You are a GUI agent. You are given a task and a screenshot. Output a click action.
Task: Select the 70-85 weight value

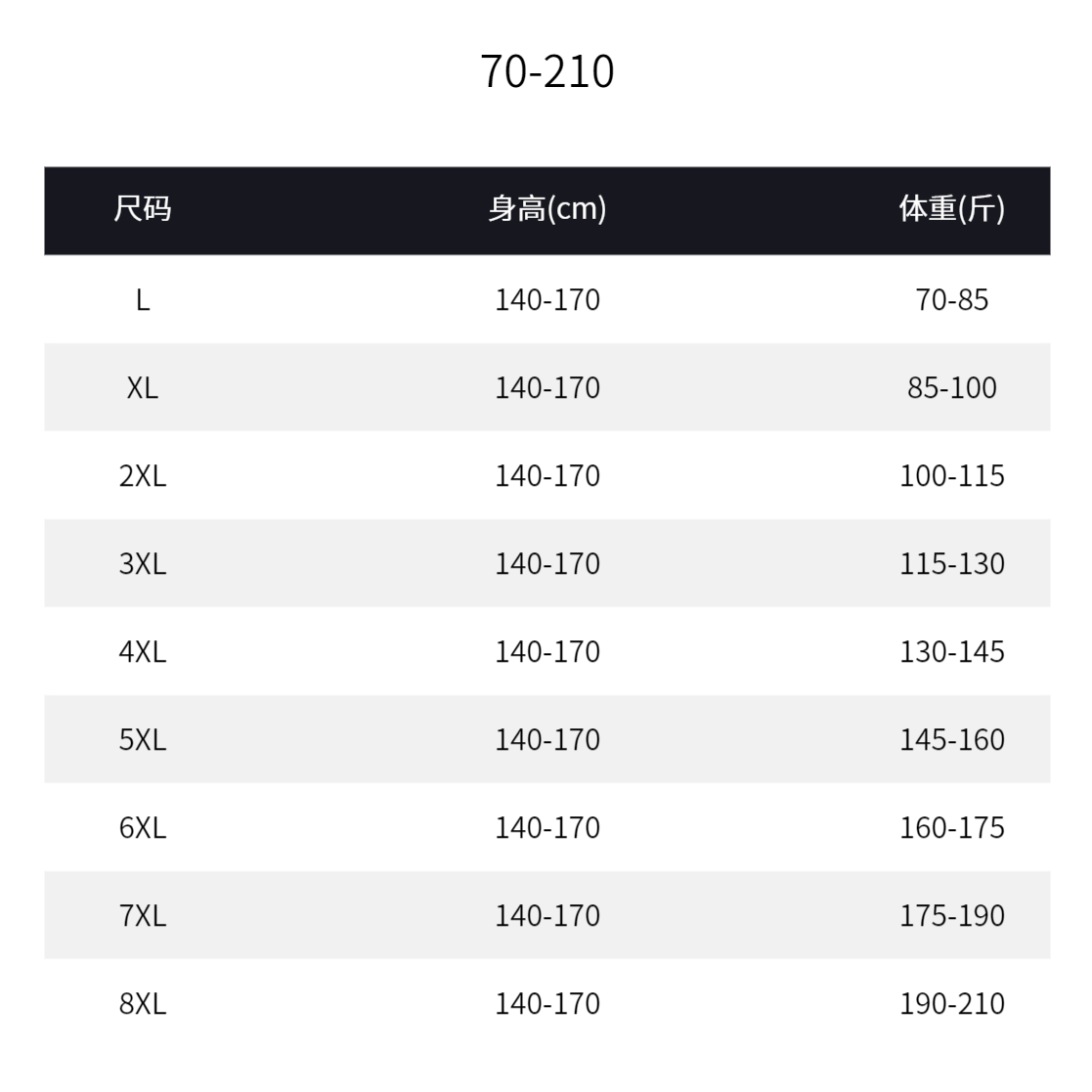point(951,300)
